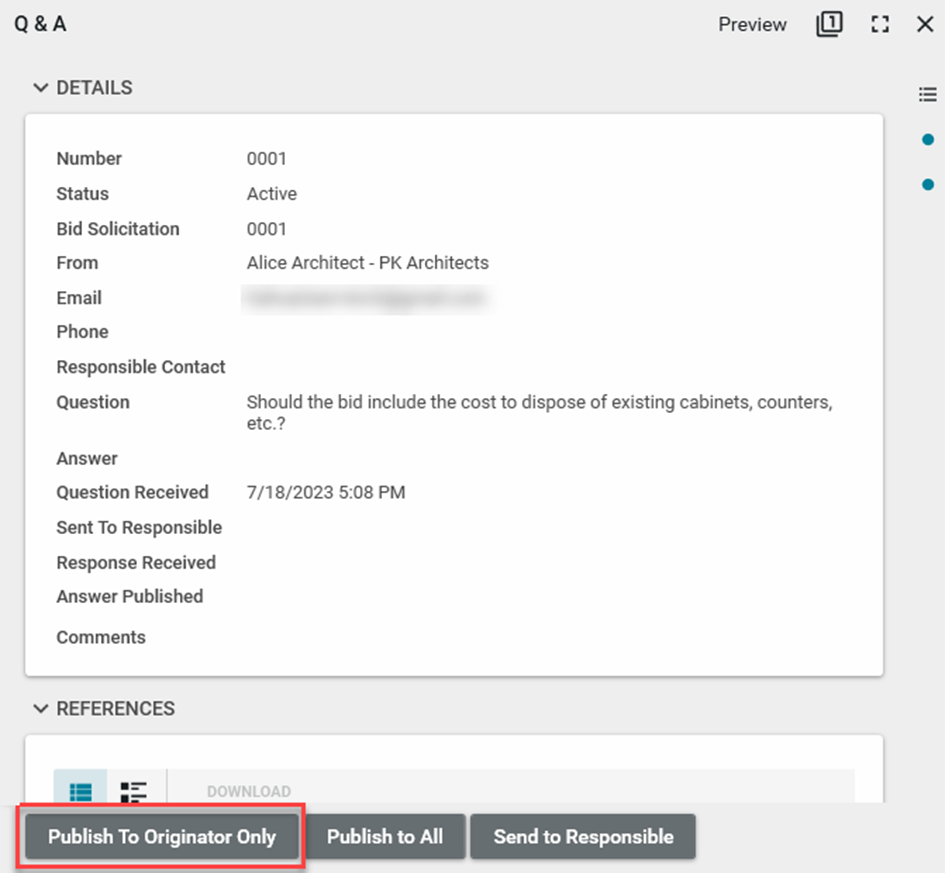Image resolution: width=945 pixels, height=873 pixels.
Task: Open the Q & A in new window icon
Action: click(x=829, y=25)
